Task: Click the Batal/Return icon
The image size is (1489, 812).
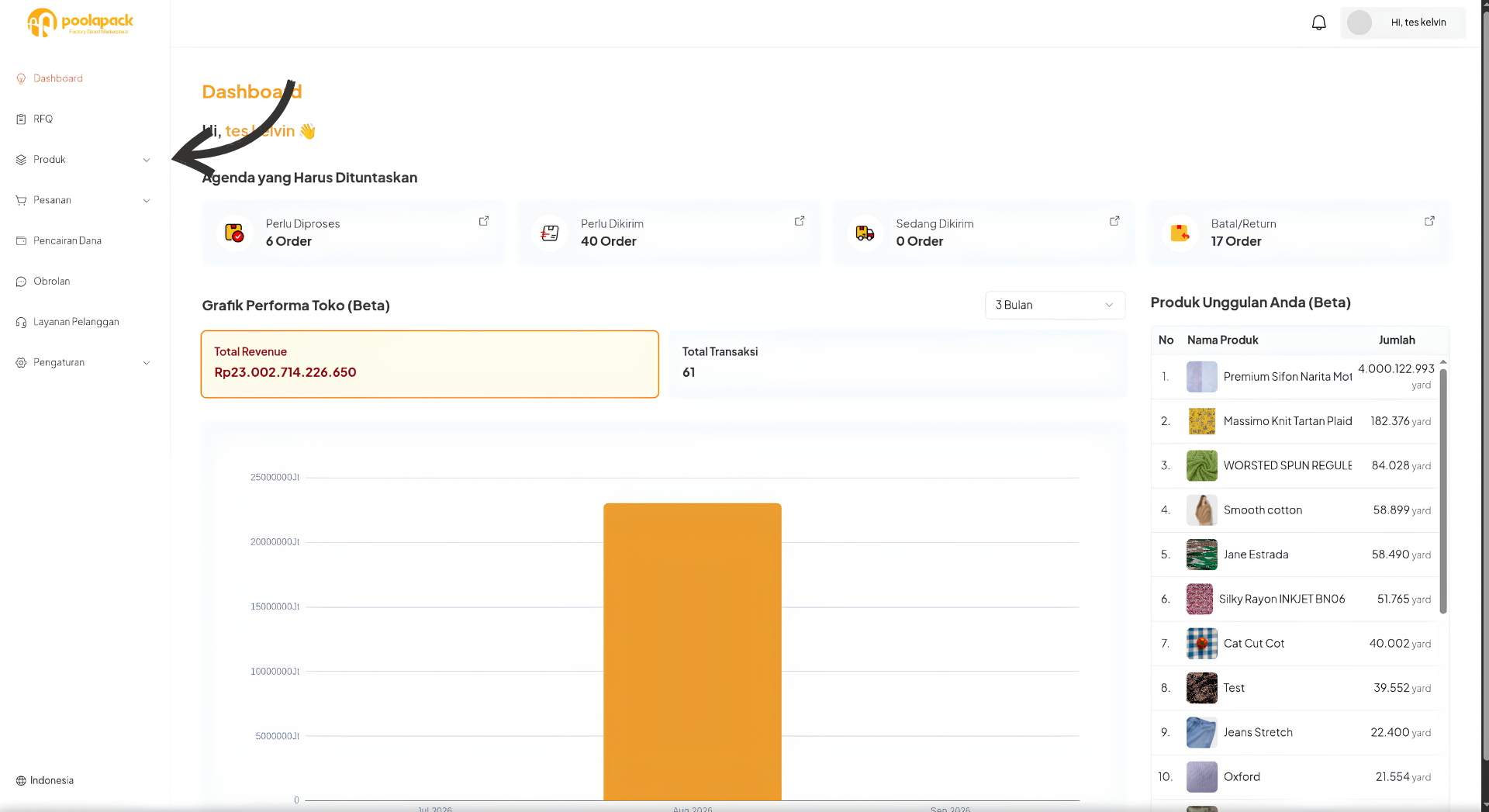Action: (1180, 233)
